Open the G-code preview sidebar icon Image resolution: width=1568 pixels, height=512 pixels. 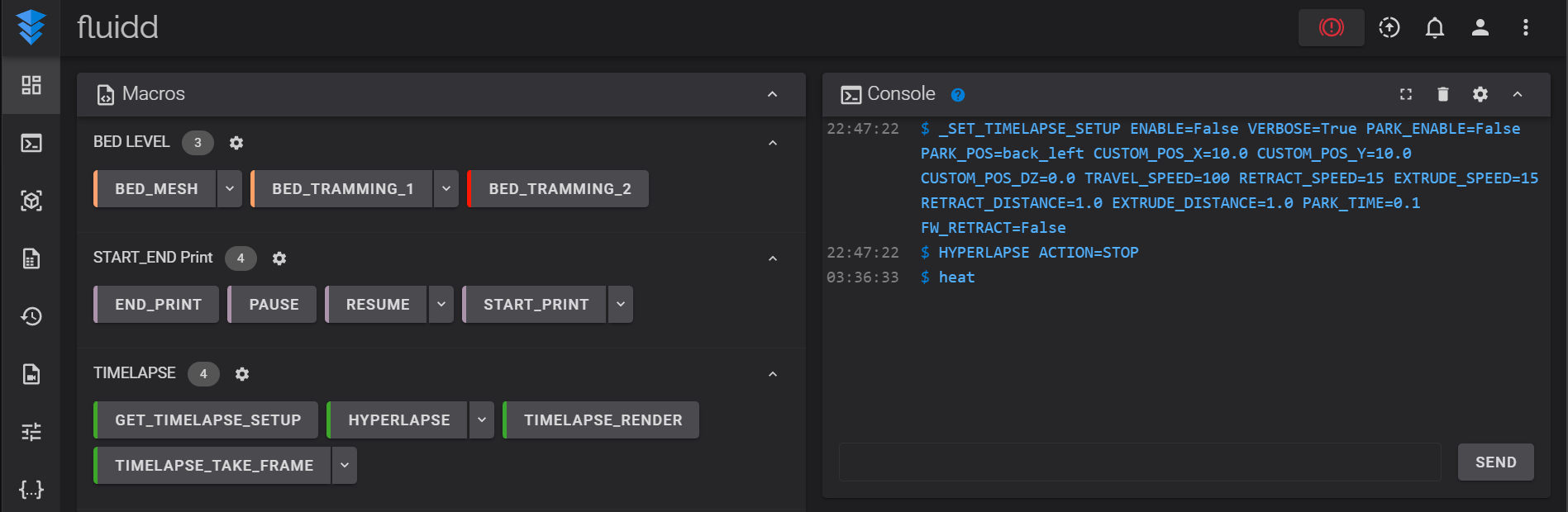[x=31, y=201]
